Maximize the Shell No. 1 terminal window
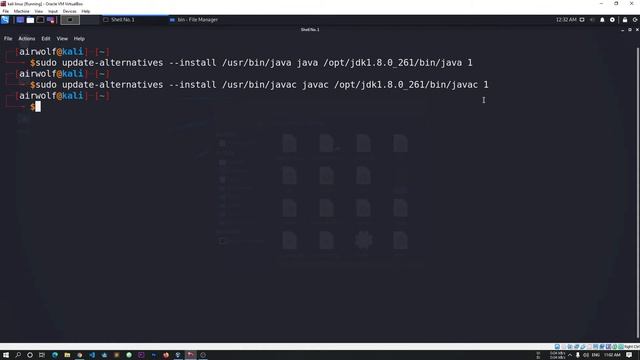 pos(630,30)
